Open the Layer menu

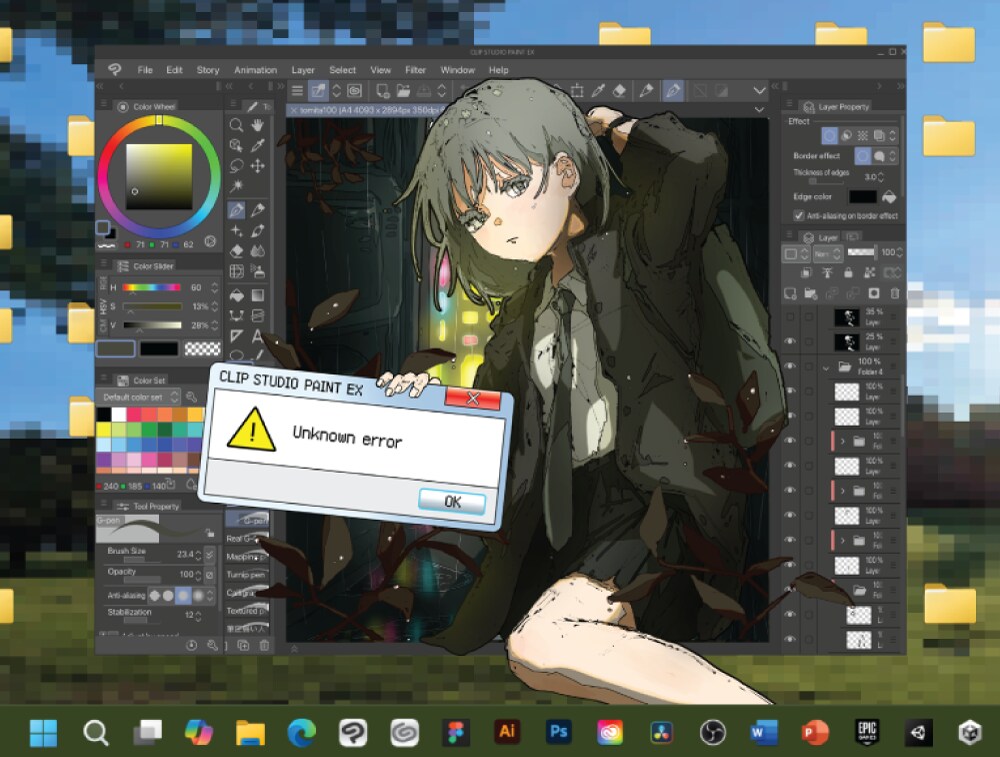(x=303, y=70)
